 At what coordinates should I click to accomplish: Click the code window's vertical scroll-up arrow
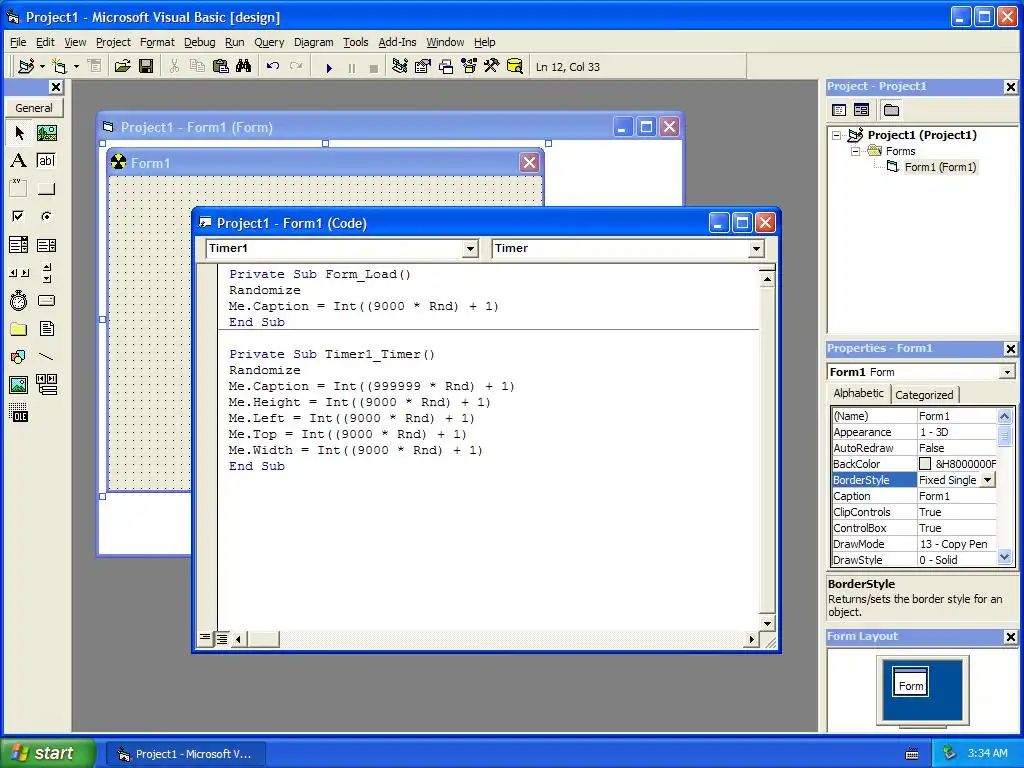[767, 280]
